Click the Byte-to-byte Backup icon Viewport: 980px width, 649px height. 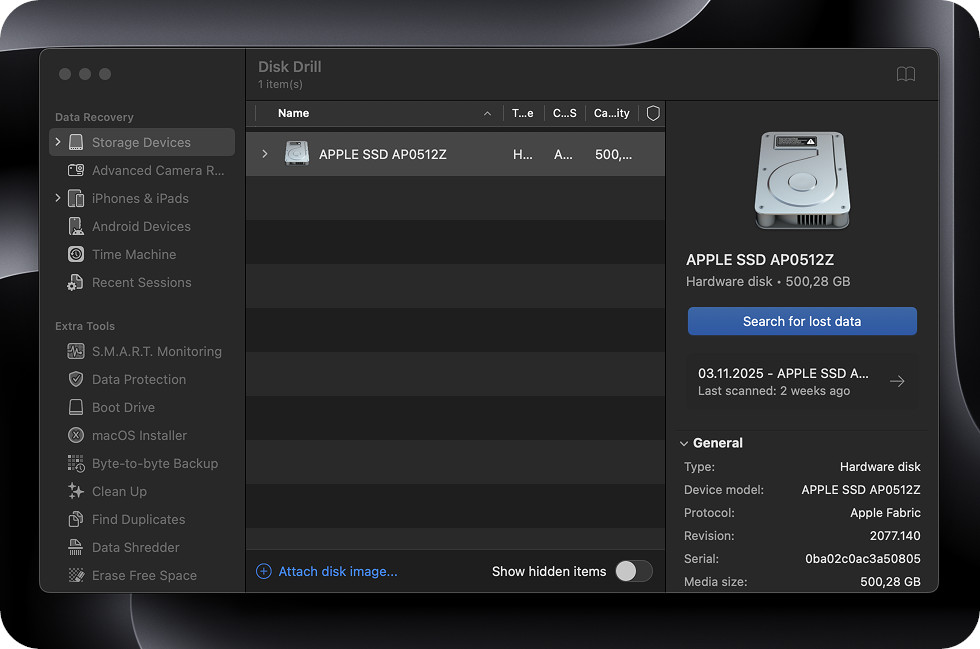(76, 463)
